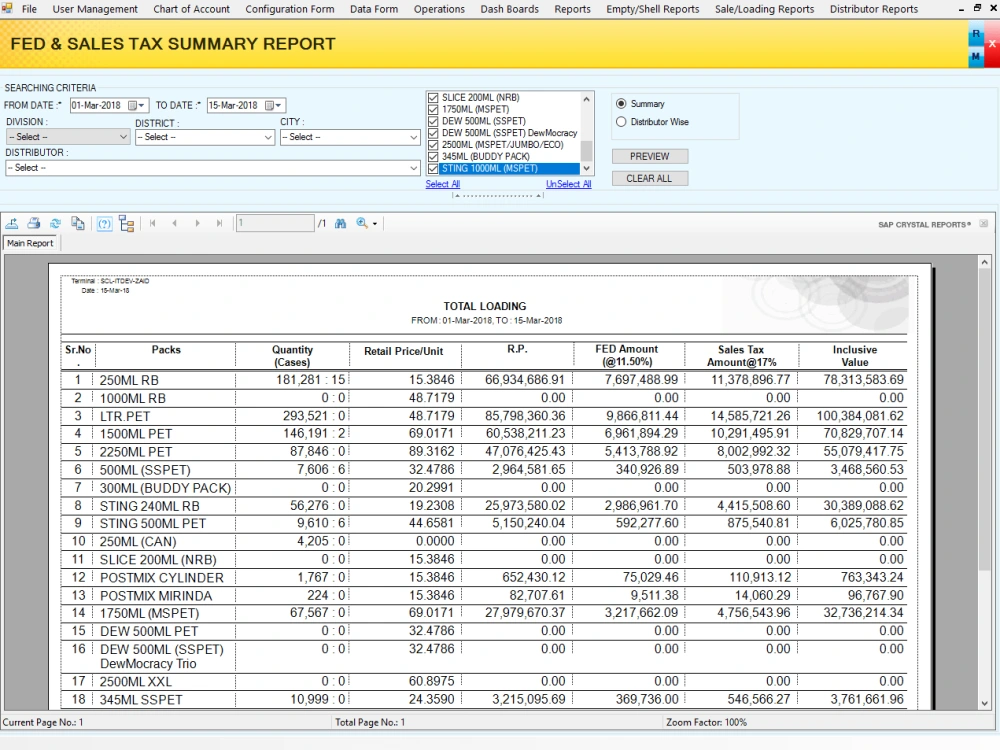Open the Operations menu

[439, 9]
